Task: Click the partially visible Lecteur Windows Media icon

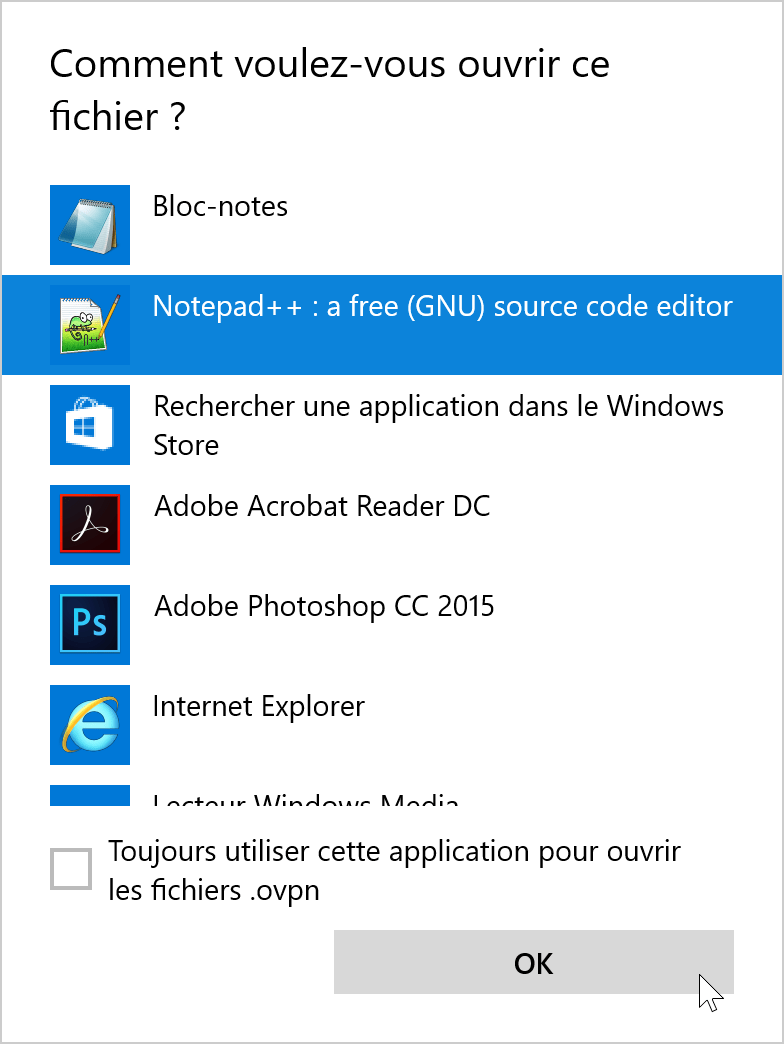Action: pos(90,796)
